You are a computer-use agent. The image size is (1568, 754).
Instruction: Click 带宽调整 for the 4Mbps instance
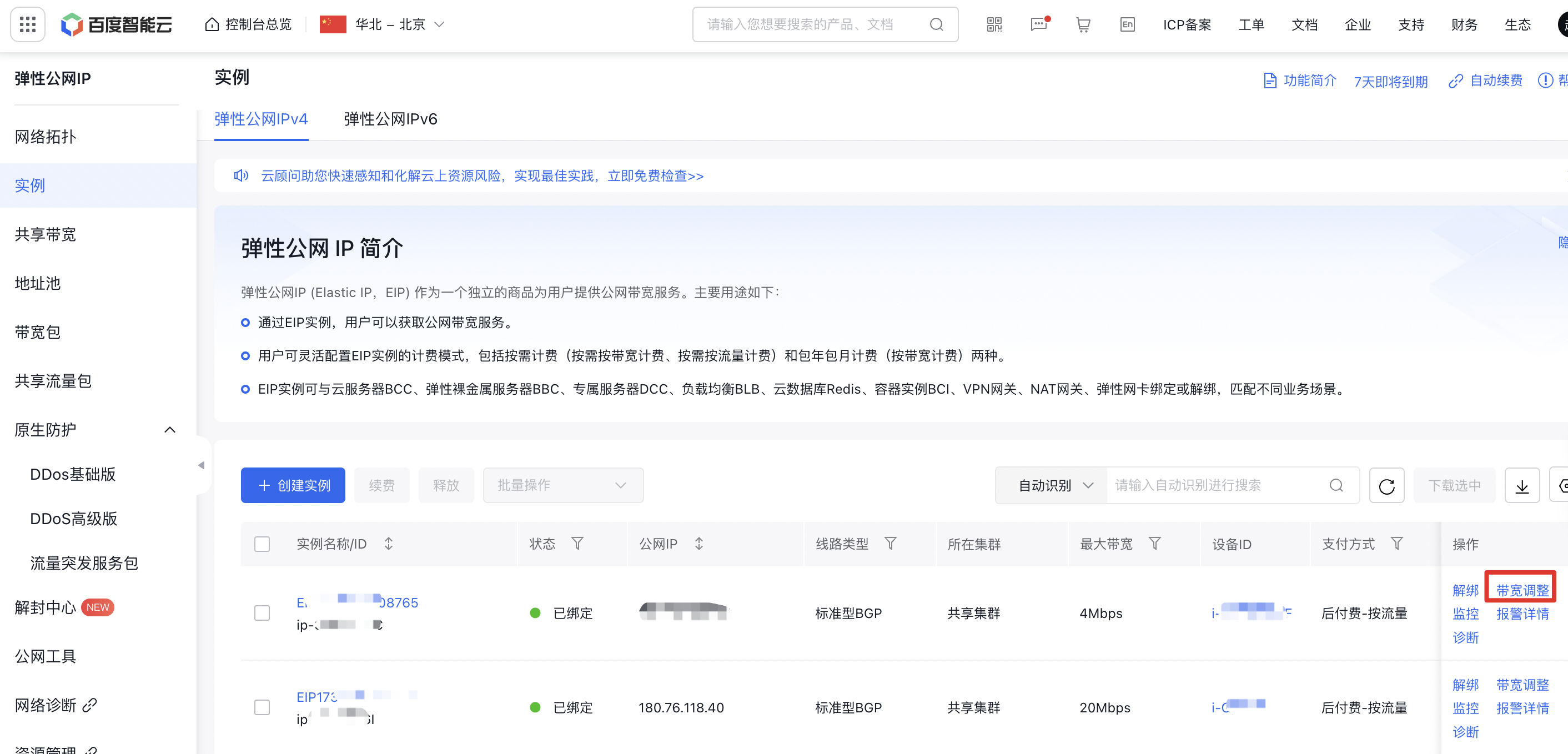point(1522,590)
